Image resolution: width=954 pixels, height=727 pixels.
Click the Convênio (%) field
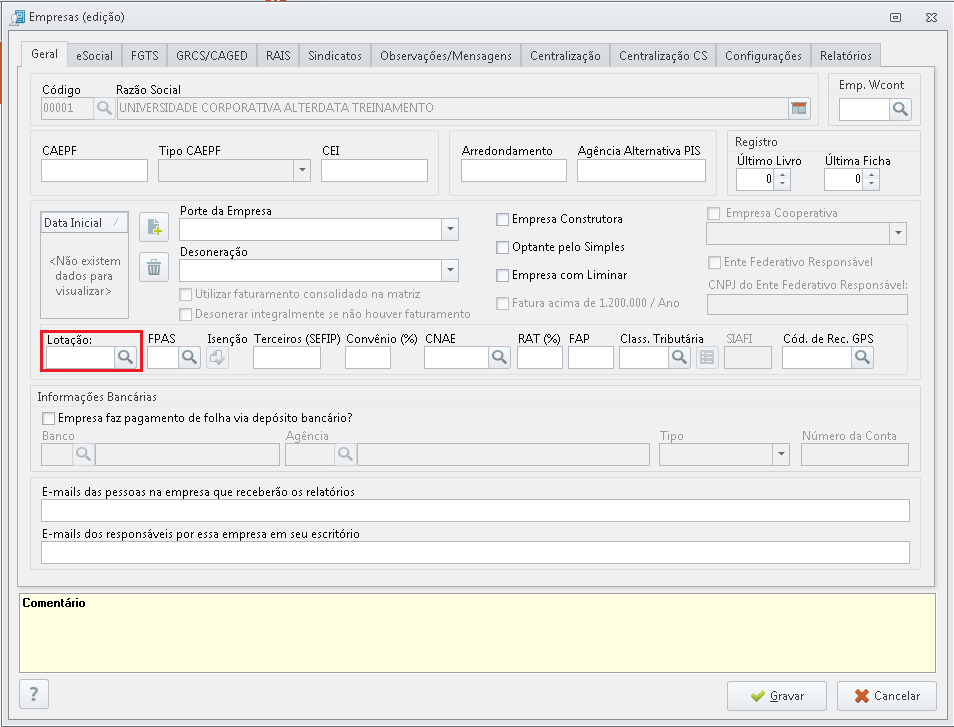(x=367, y=358)
